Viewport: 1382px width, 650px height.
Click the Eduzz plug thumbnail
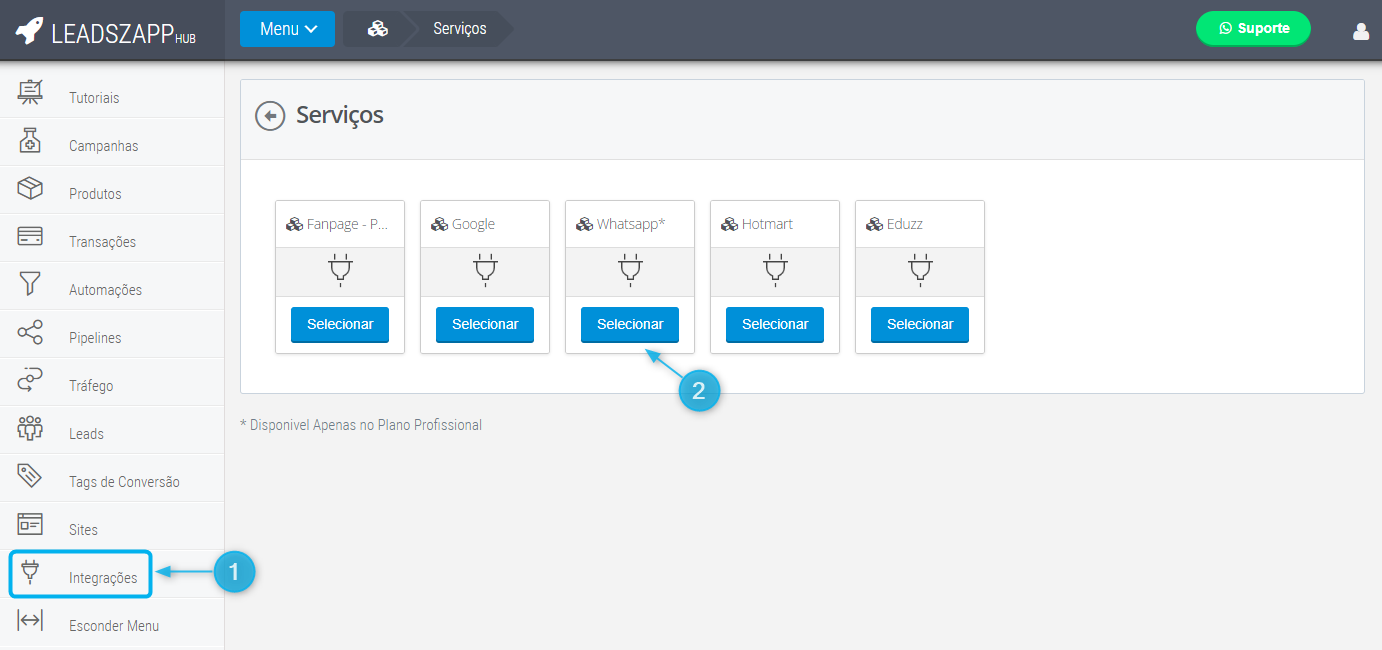pos(919,271)
